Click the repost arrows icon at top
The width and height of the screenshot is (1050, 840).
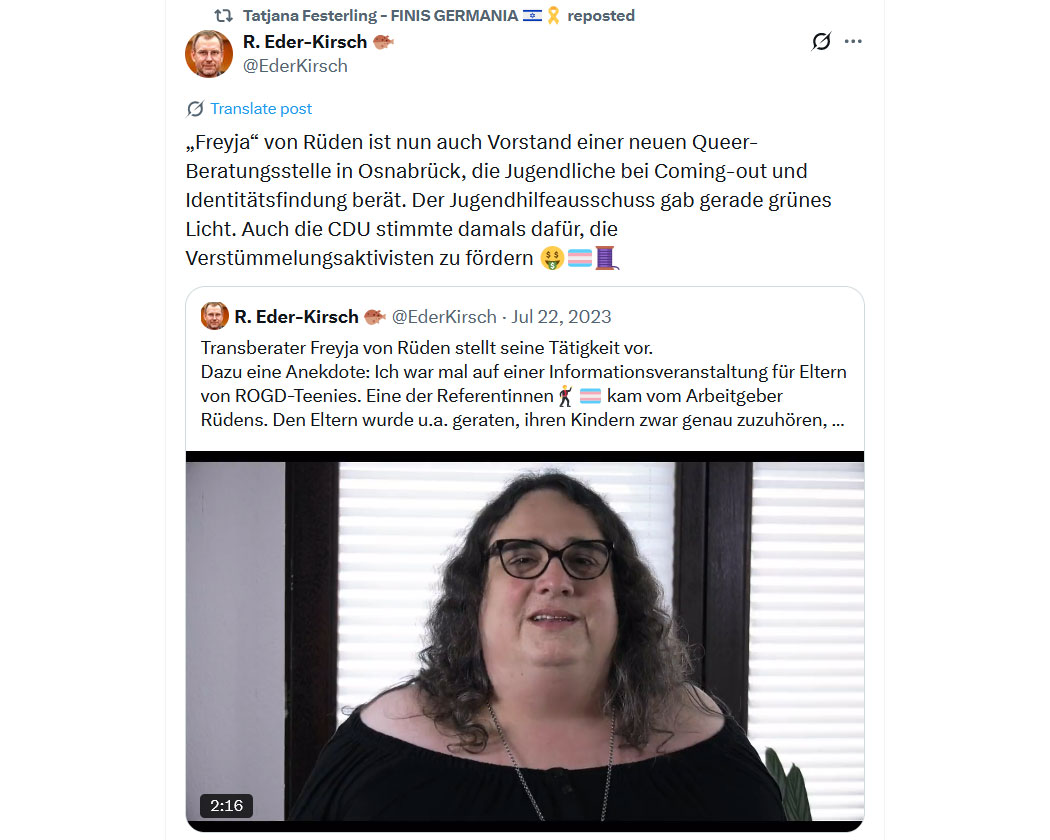click(x=224, y=15)
